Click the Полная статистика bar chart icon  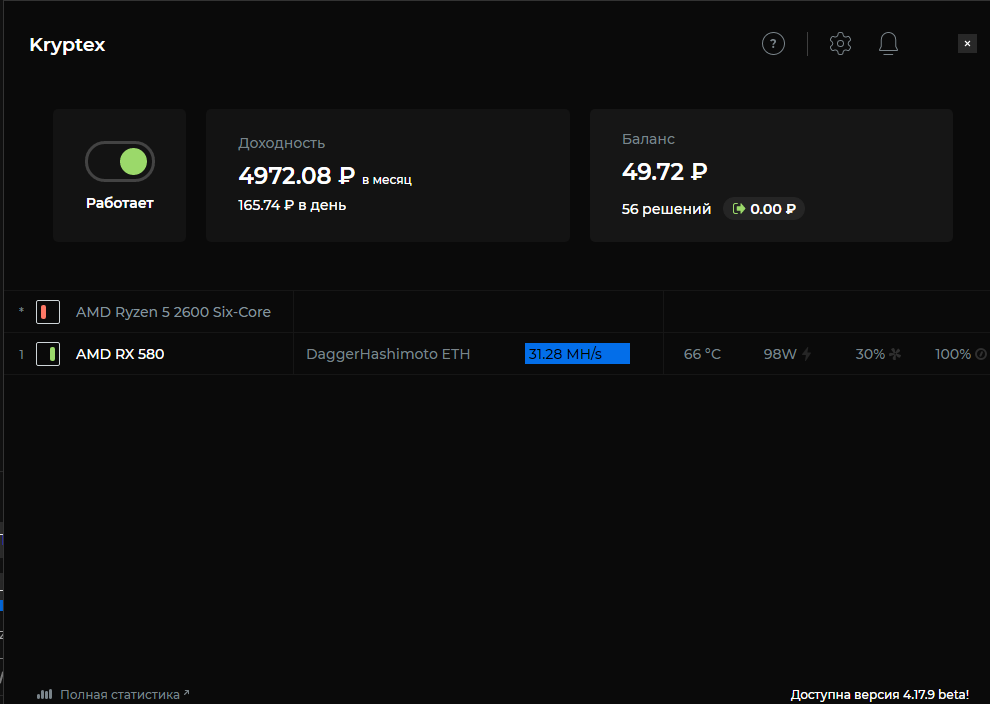pos(44,694)
